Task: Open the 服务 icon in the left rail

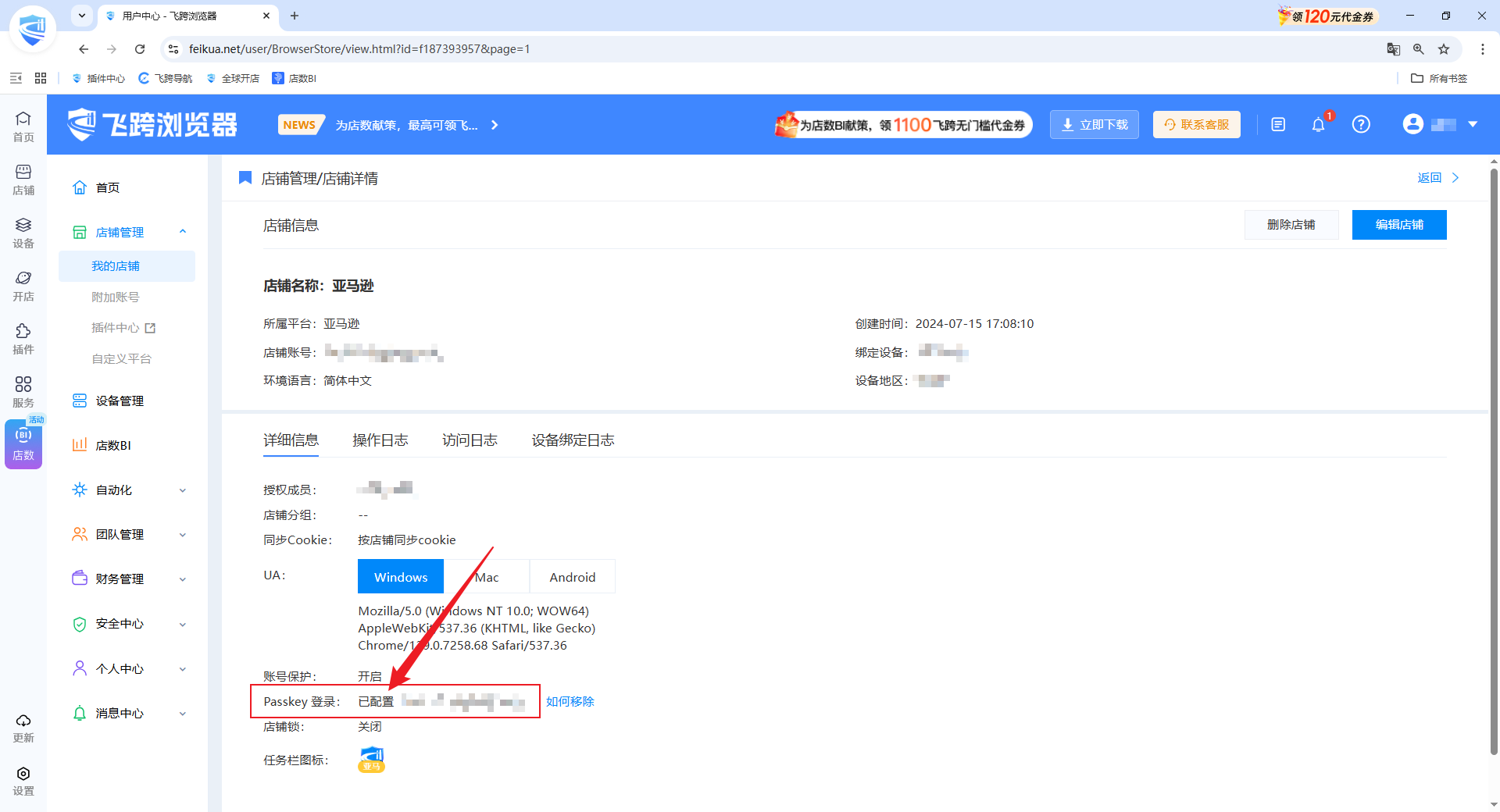Action: (23, 392)
